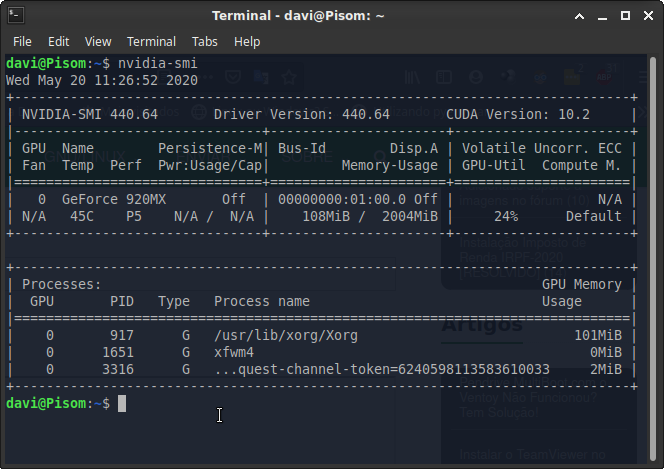Screen dimensions: 664x469
Task: Click the Persistence-M column header
Action: [x=210, y=149]
